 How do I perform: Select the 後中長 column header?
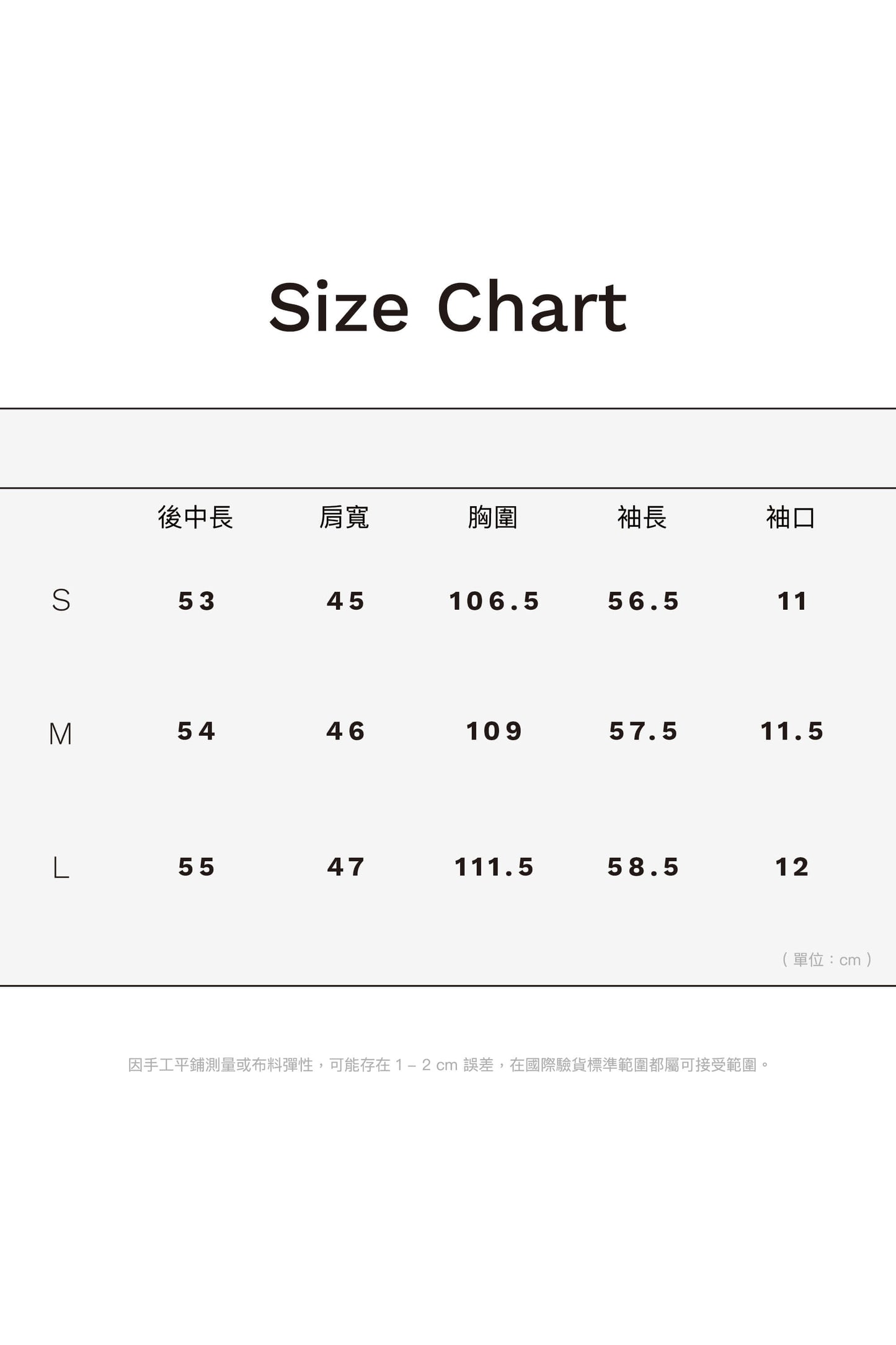[195, 517]
